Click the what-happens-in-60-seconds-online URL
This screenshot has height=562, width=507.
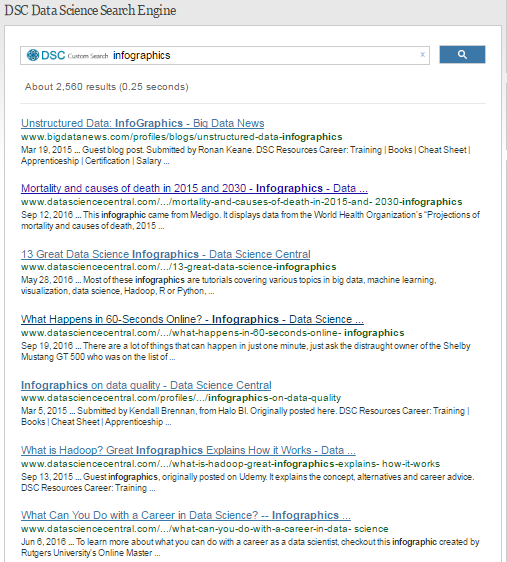(x=212, y=333)
